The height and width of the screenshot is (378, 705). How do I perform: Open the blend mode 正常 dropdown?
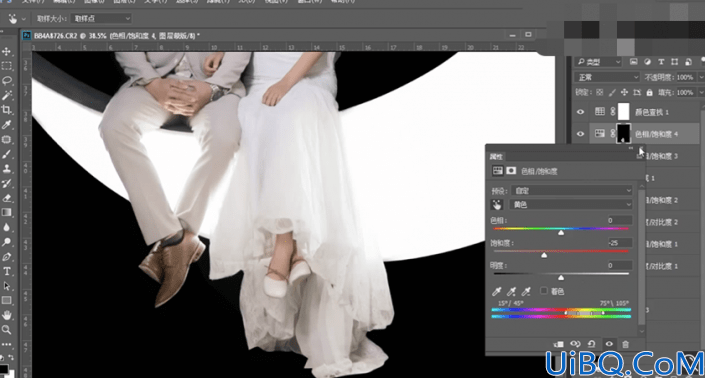pos(607,77)
